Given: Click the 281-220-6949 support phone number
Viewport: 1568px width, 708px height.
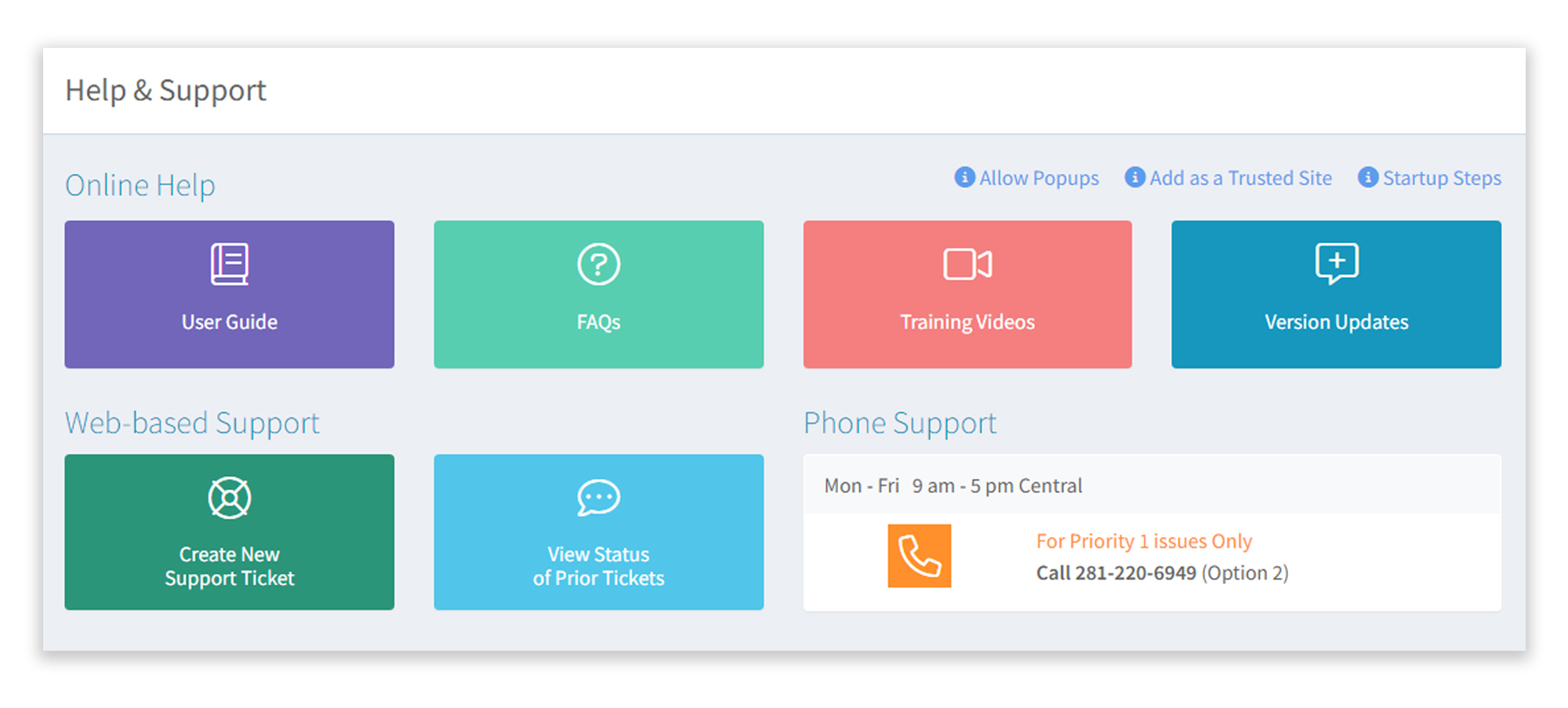Looking at the screenshot, I should (1134, 573).
